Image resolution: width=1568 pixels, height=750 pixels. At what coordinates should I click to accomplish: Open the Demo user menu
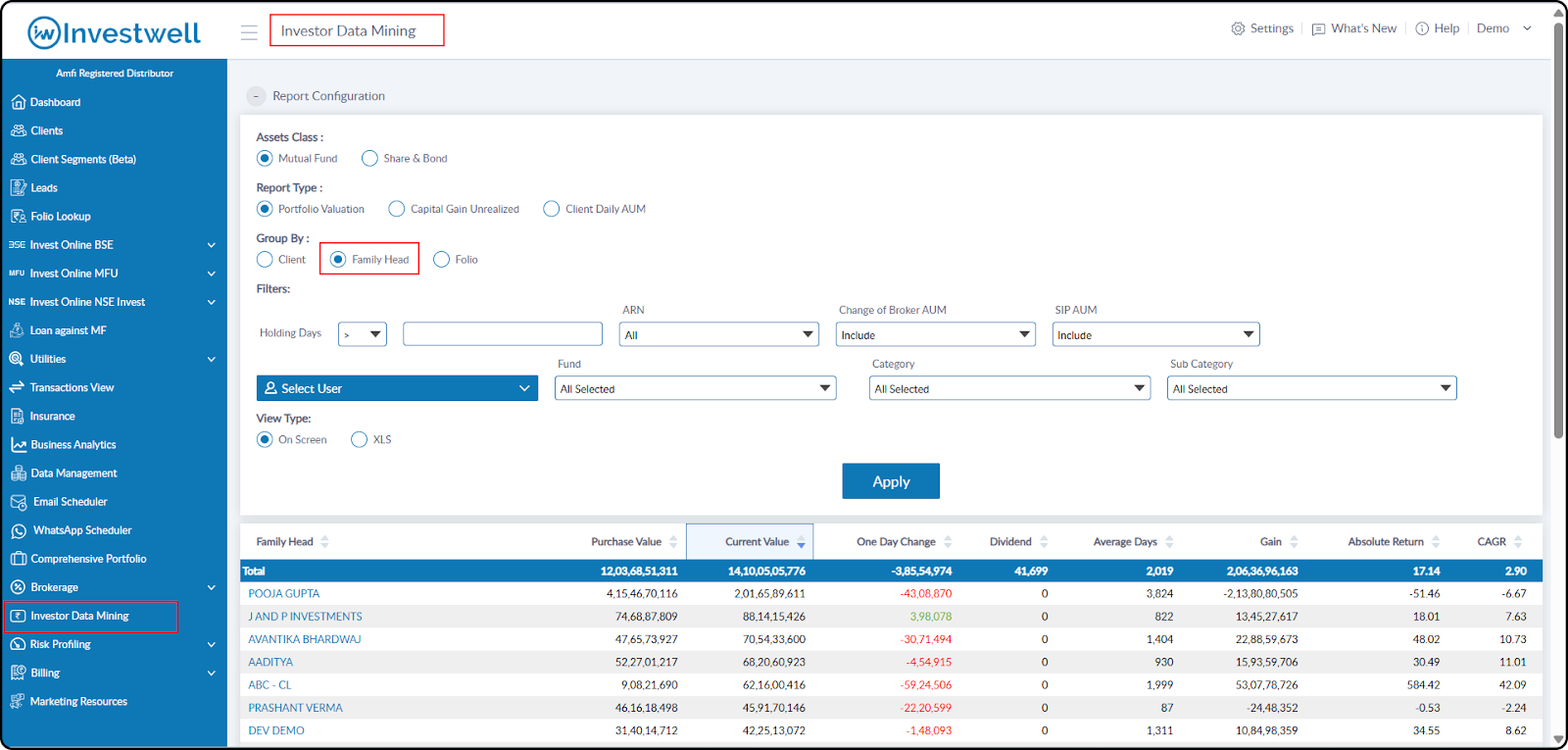pyautogui.click(x=1504, y=28)
